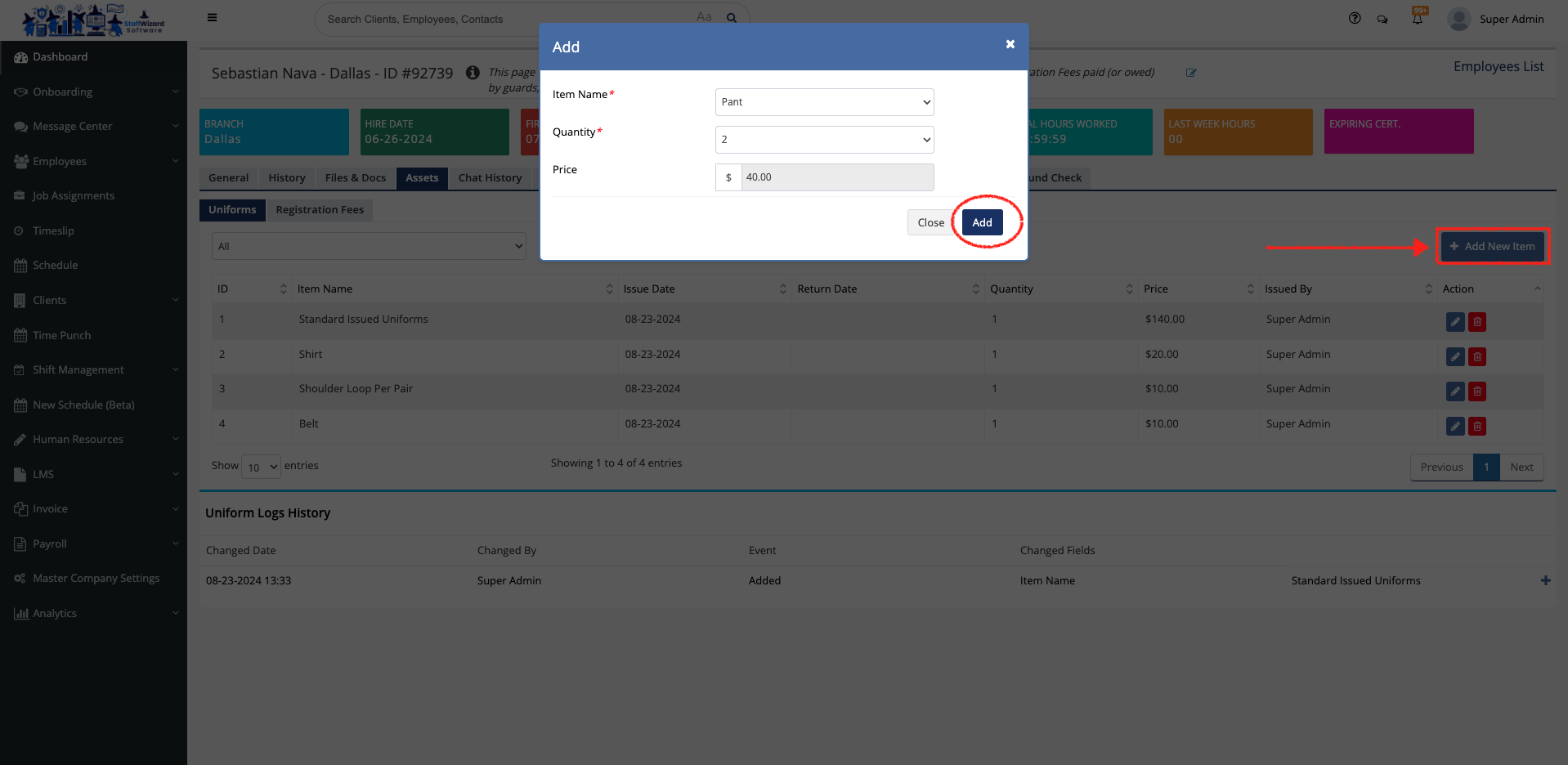
Task: Click the help question mark icon
Action: (x=1355, y=18)
